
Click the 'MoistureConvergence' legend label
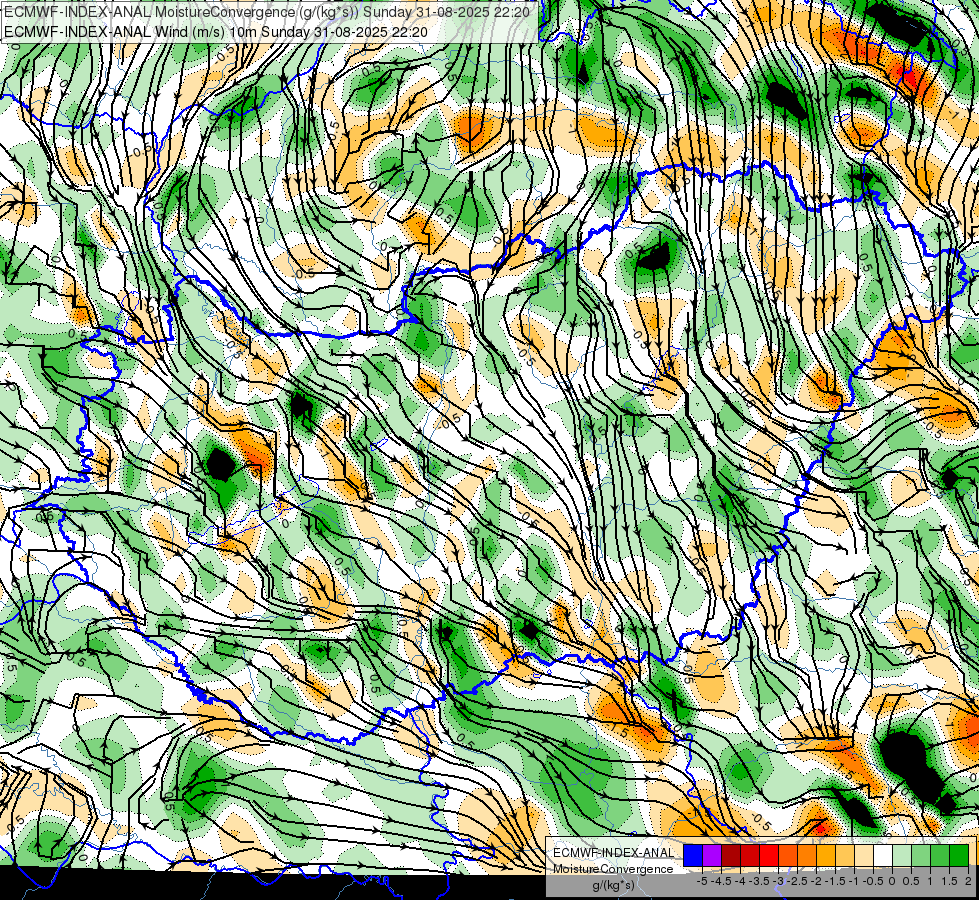pos(613,869)
